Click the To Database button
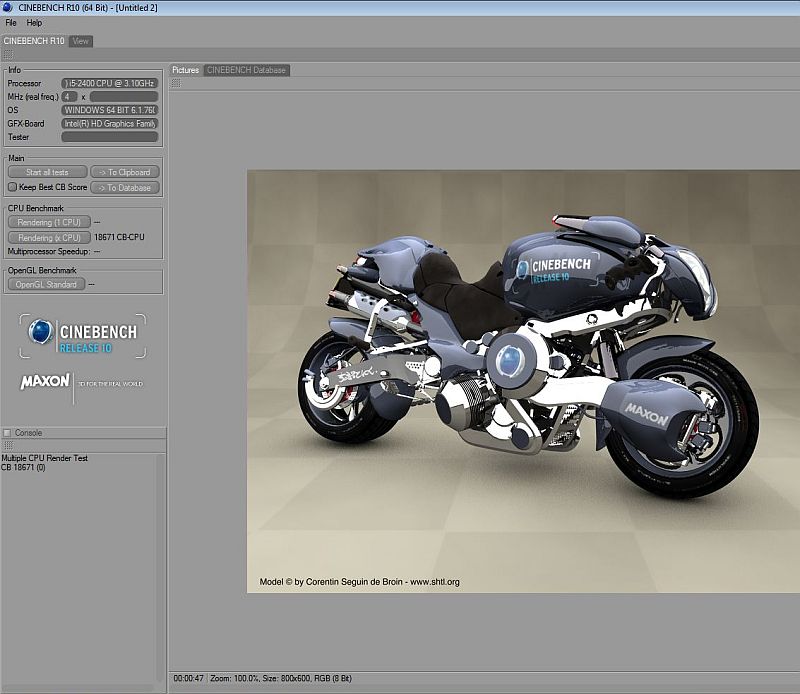800x694 pixels. 125,187
